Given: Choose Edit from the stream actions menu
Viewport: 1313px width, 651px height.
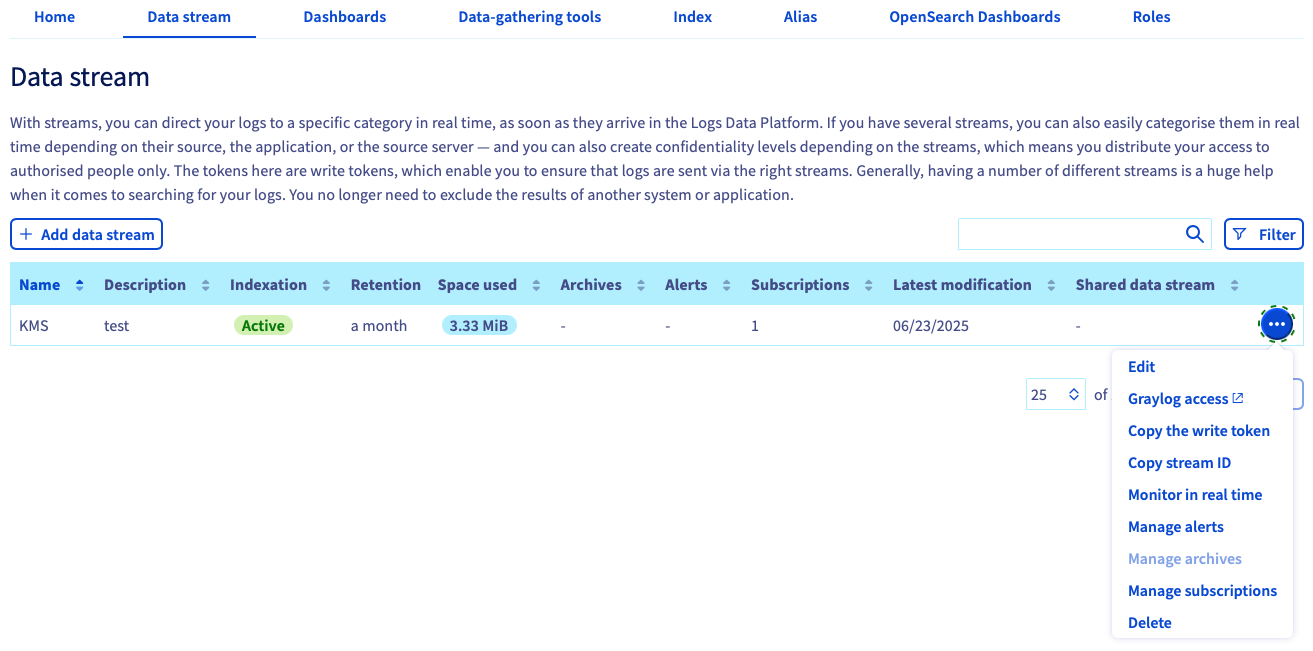Looking at the screenshot, I should pos(1141,366).
